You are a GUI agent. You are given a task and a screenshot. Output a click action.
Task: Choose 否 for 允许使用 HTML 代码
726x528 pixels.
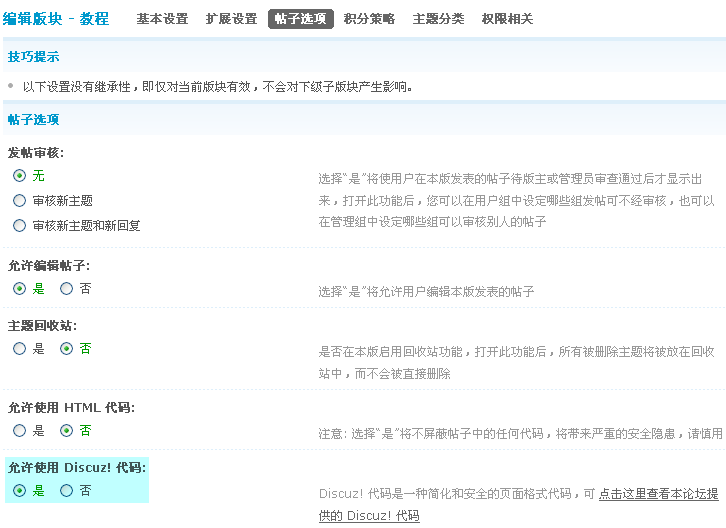[67, 431]
